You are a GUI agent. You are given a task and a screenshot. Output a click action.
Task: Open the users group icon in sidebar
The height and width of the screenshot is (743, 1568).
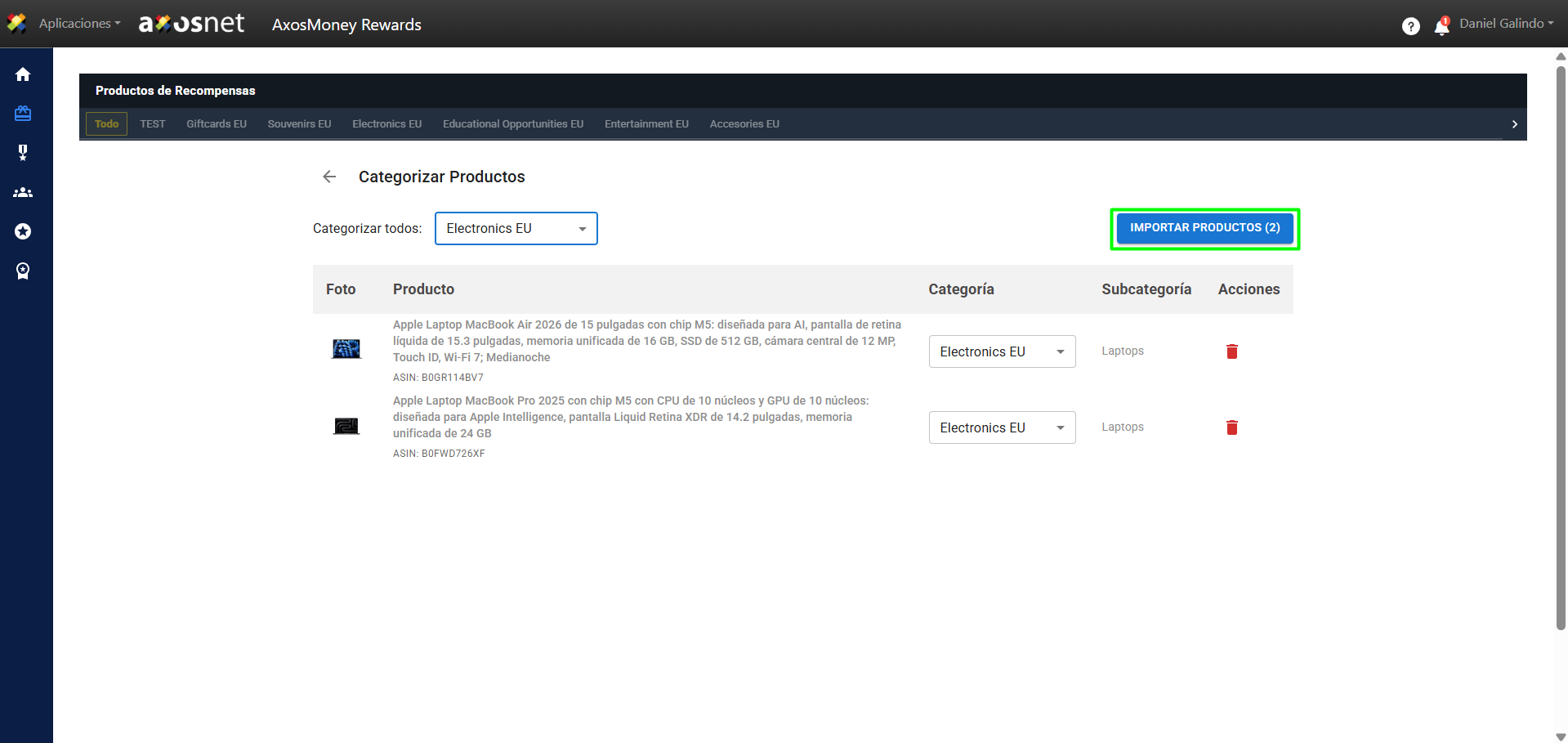click(x=23, y=192)
